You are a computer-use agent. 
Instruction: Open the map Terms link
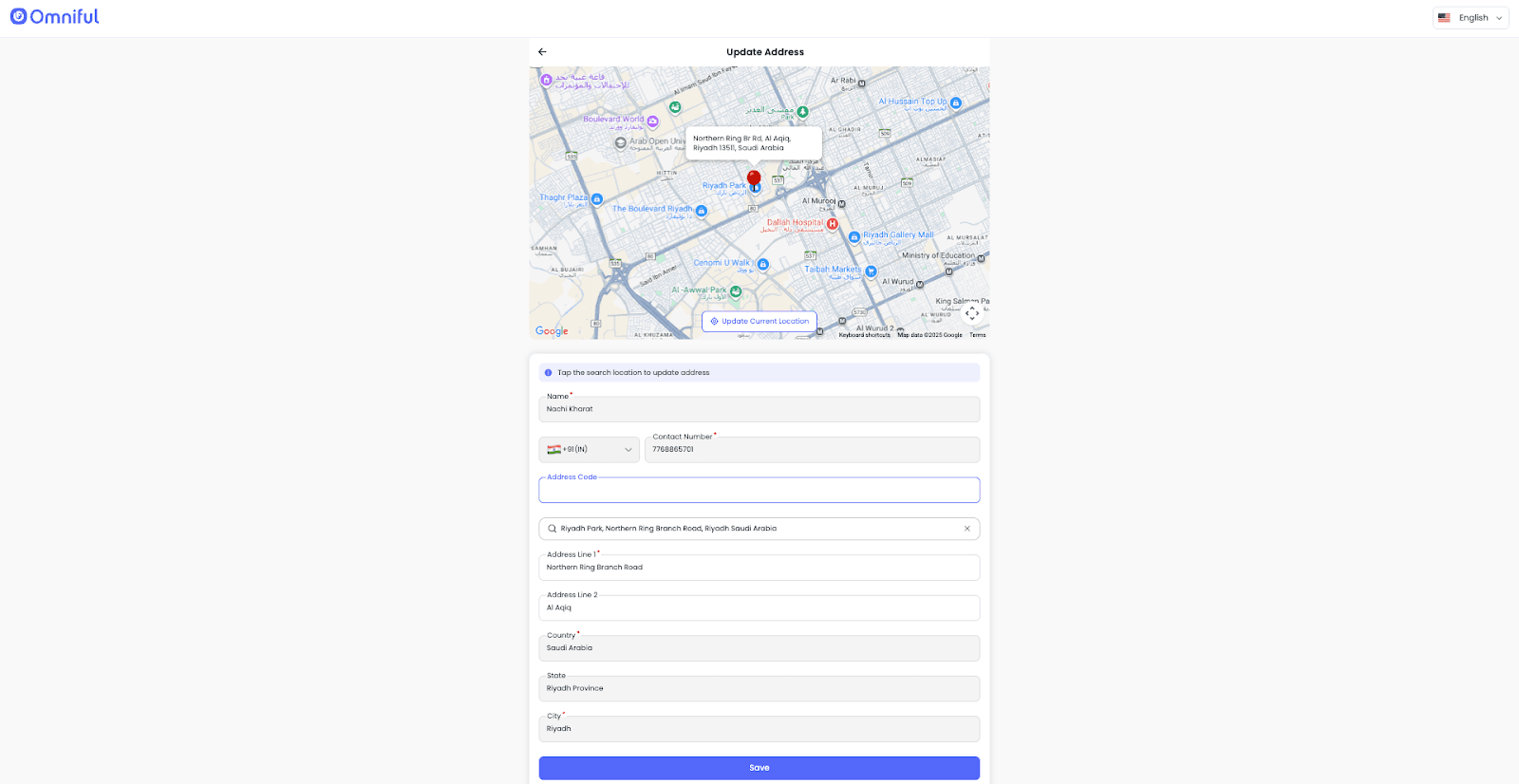(977, 335)
